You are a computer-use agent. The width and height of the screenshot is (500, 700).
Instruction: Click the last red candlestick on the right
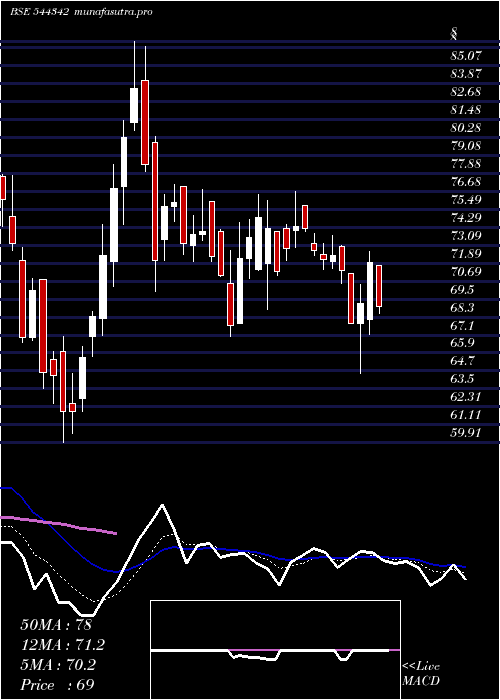click(x=379, y=286)
